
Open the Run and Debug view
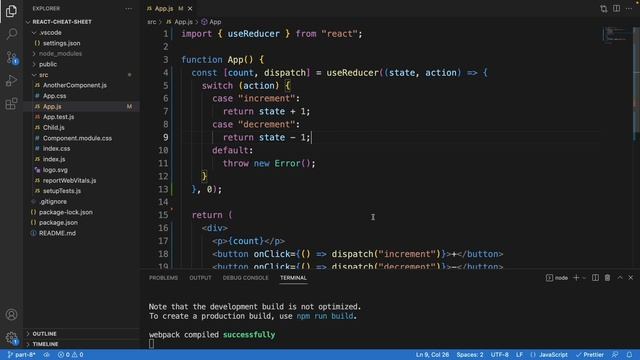coord(11,80)
